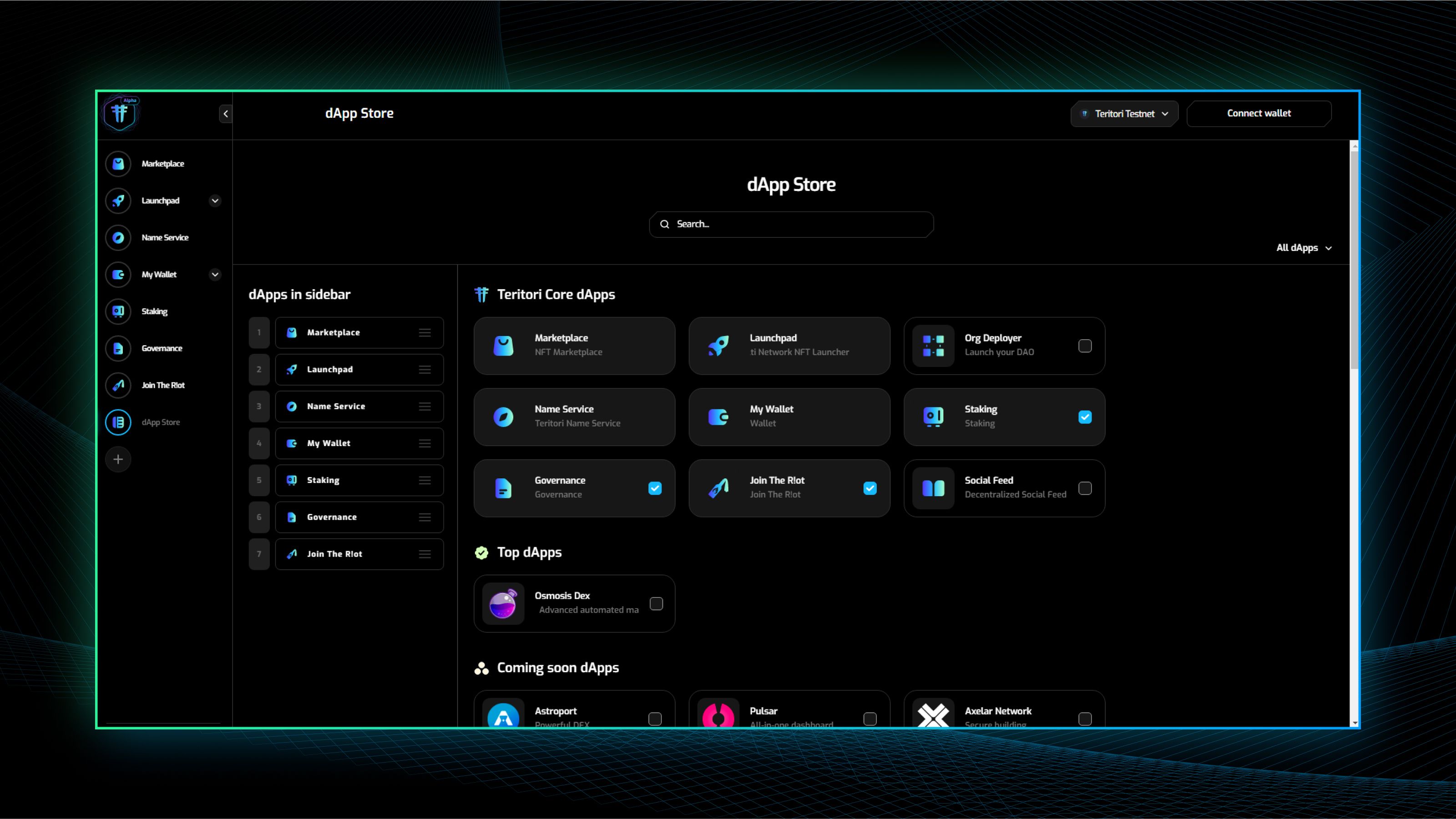
Task: Open the Governance sidebar icon
Action: pyautogui.click(x=118, y=348)
